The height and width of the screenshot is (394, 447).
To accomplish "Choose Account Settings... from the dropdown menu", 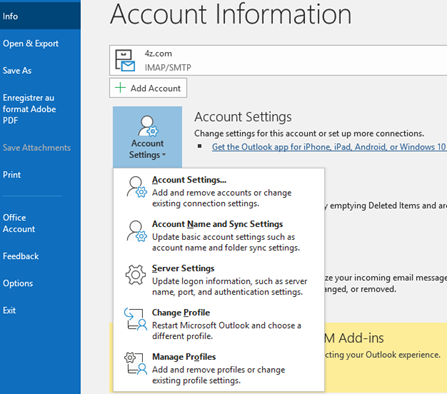I will coord(219,191).
